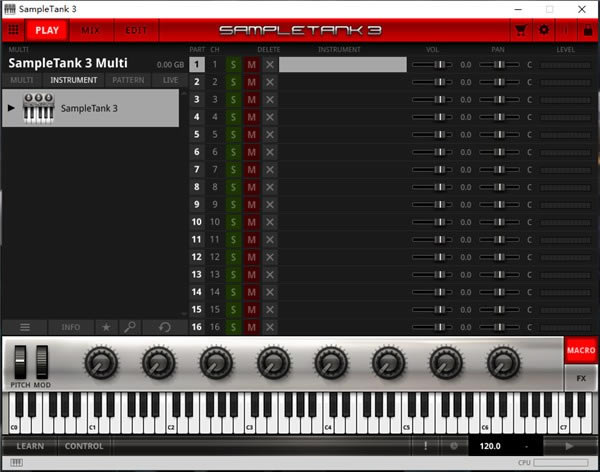Click the pause icon beside the gear
This screenshot has width=600, height=472.
(x=566, y=30)
